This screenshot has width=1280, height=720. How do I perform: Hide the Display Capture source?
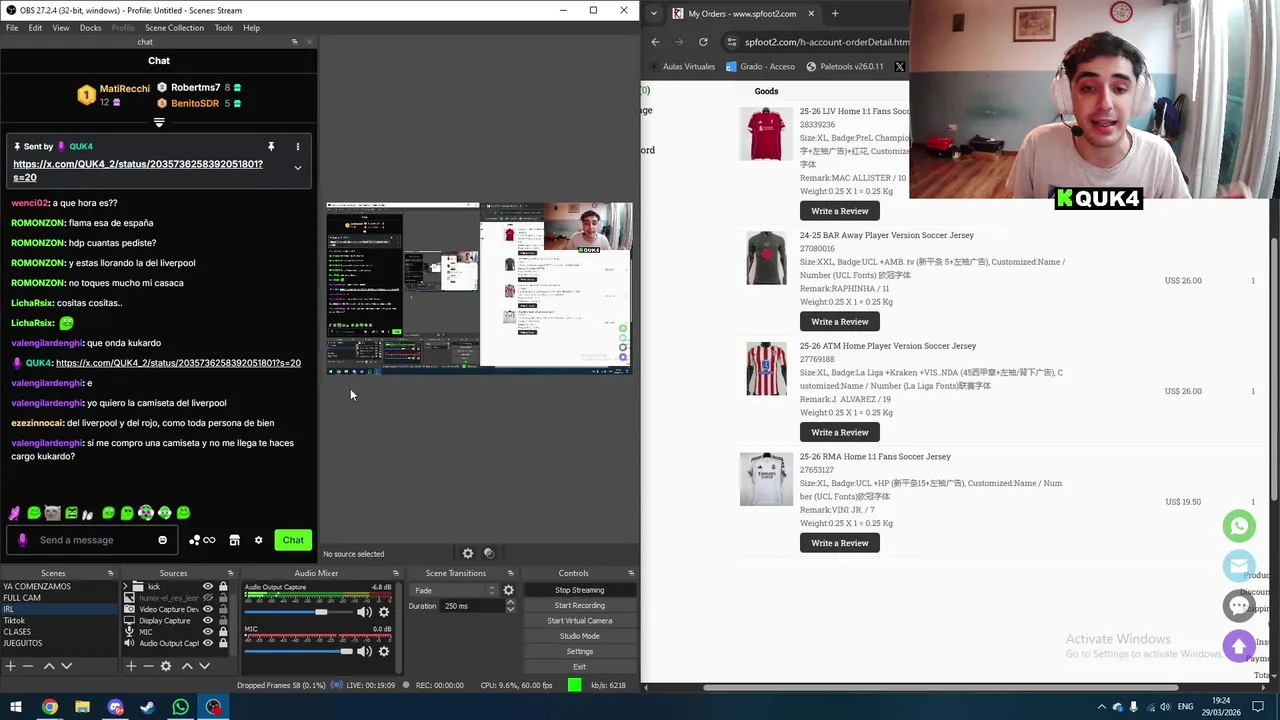[x=208, y=621]
